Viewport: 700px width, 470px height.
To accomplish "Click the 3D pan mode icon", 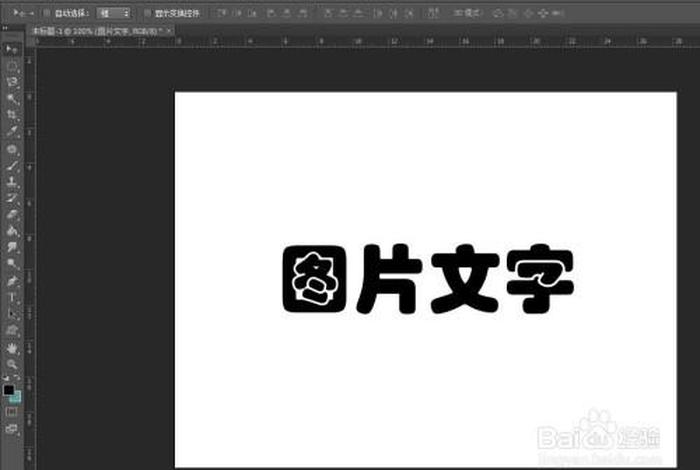I will pos(528,13).
